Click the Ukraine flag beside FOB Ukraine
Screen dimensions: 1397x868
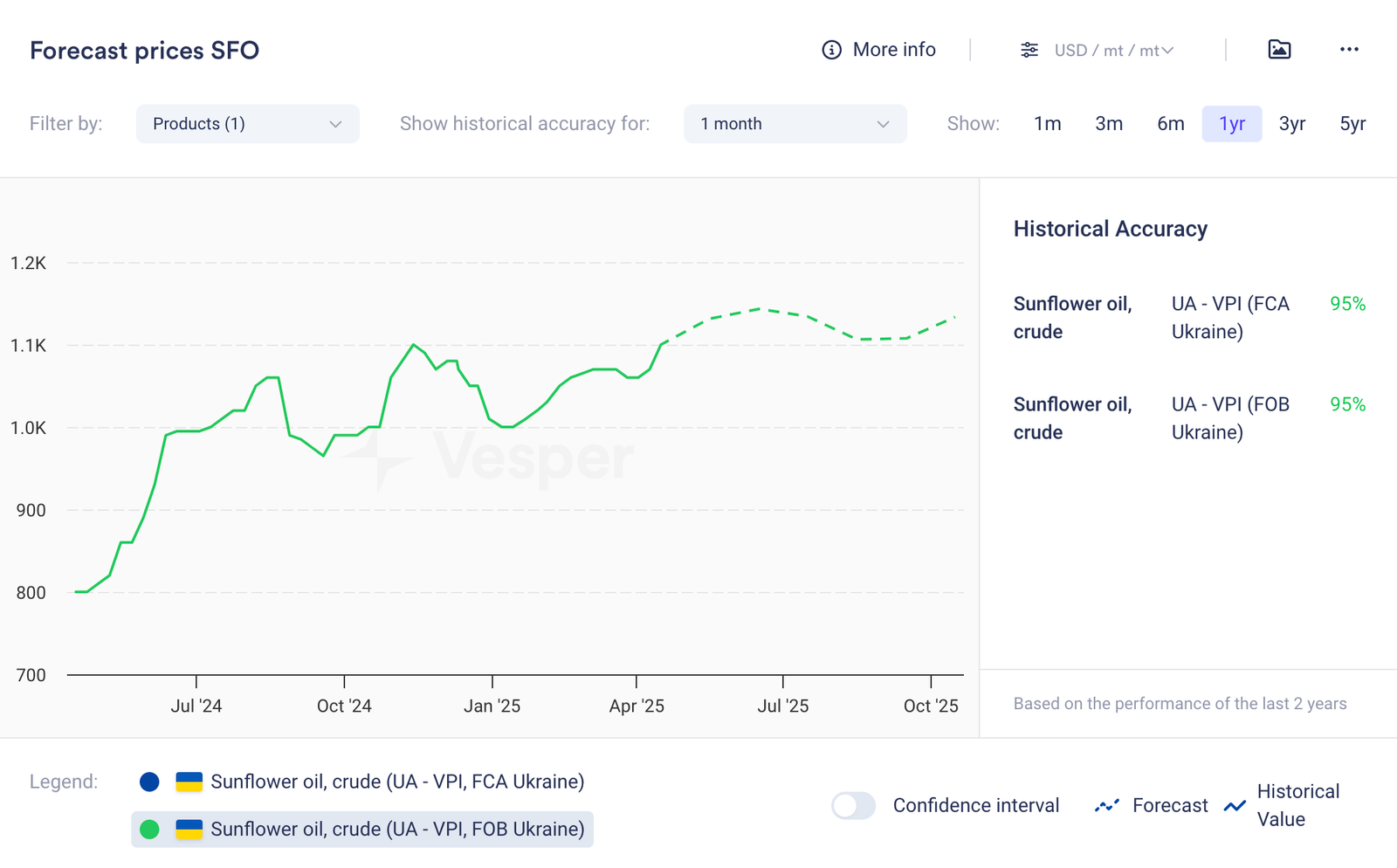click(189, 829)
